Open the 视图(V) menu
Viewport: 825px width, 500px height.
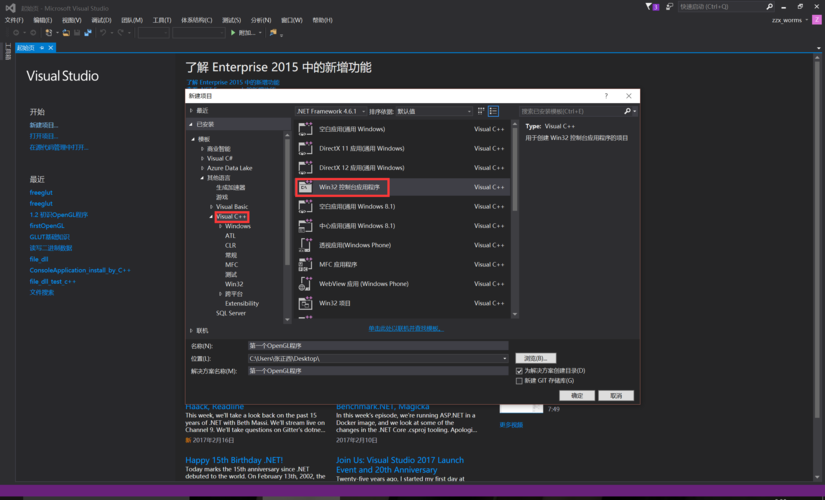(72, 20)
